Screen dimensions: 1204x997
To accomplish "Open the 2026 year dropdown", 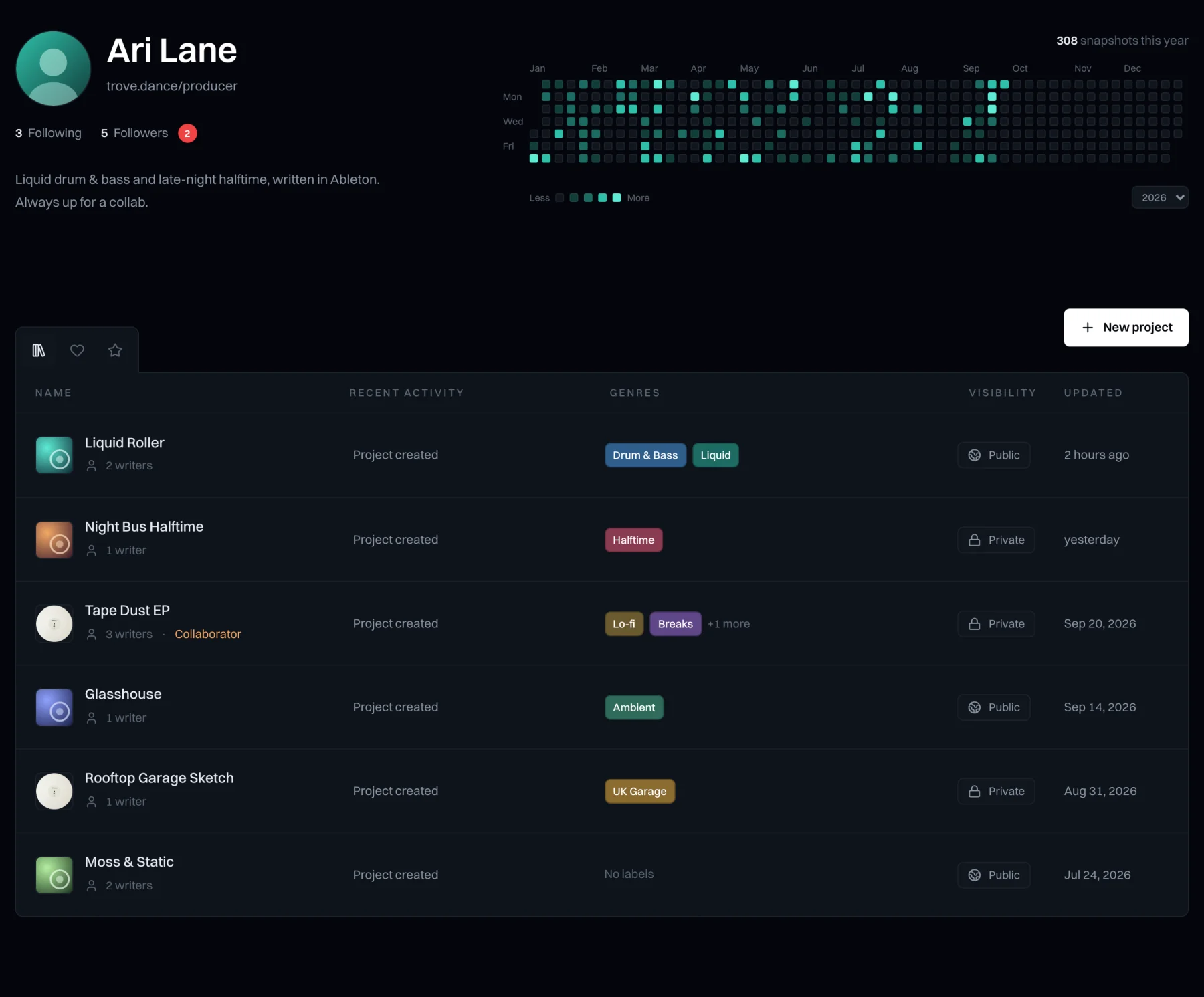I will tap(1160, 197).
